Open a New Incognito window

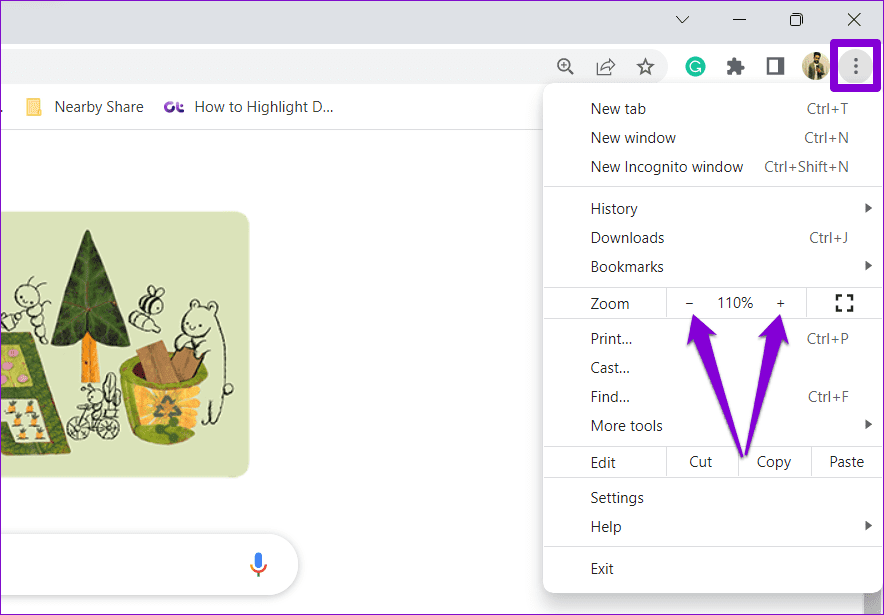713,167
